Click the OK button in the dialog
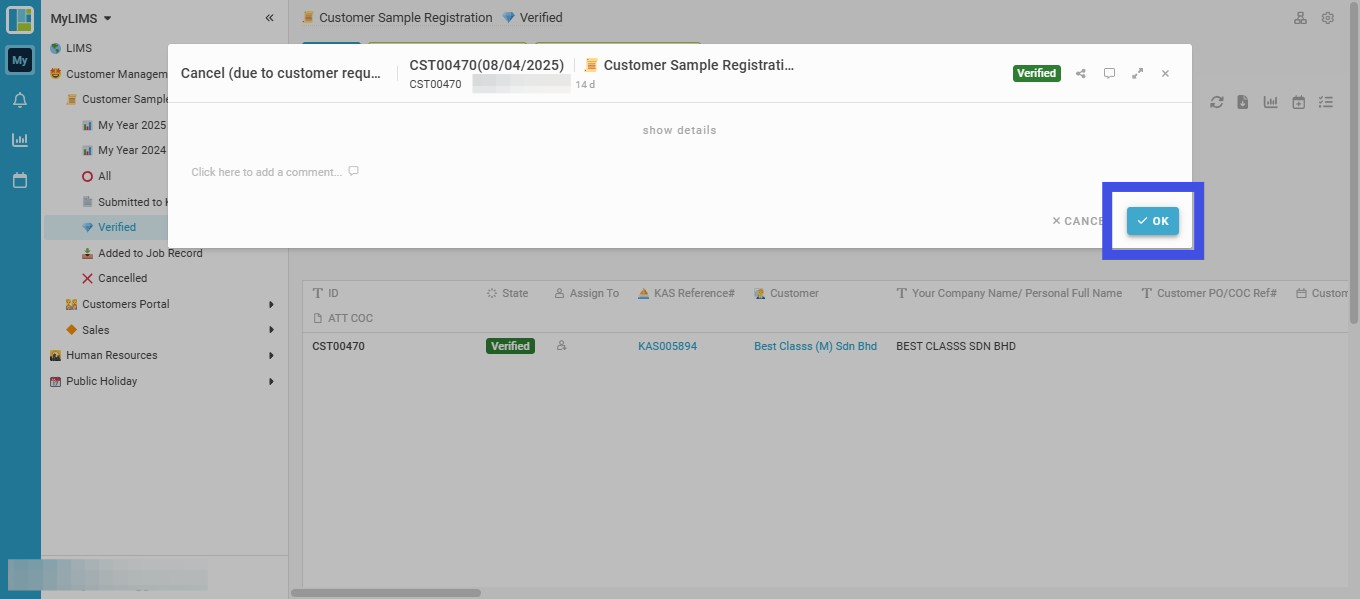The width and height of the screenshot is (1360, 599). tap(1153, 221)
